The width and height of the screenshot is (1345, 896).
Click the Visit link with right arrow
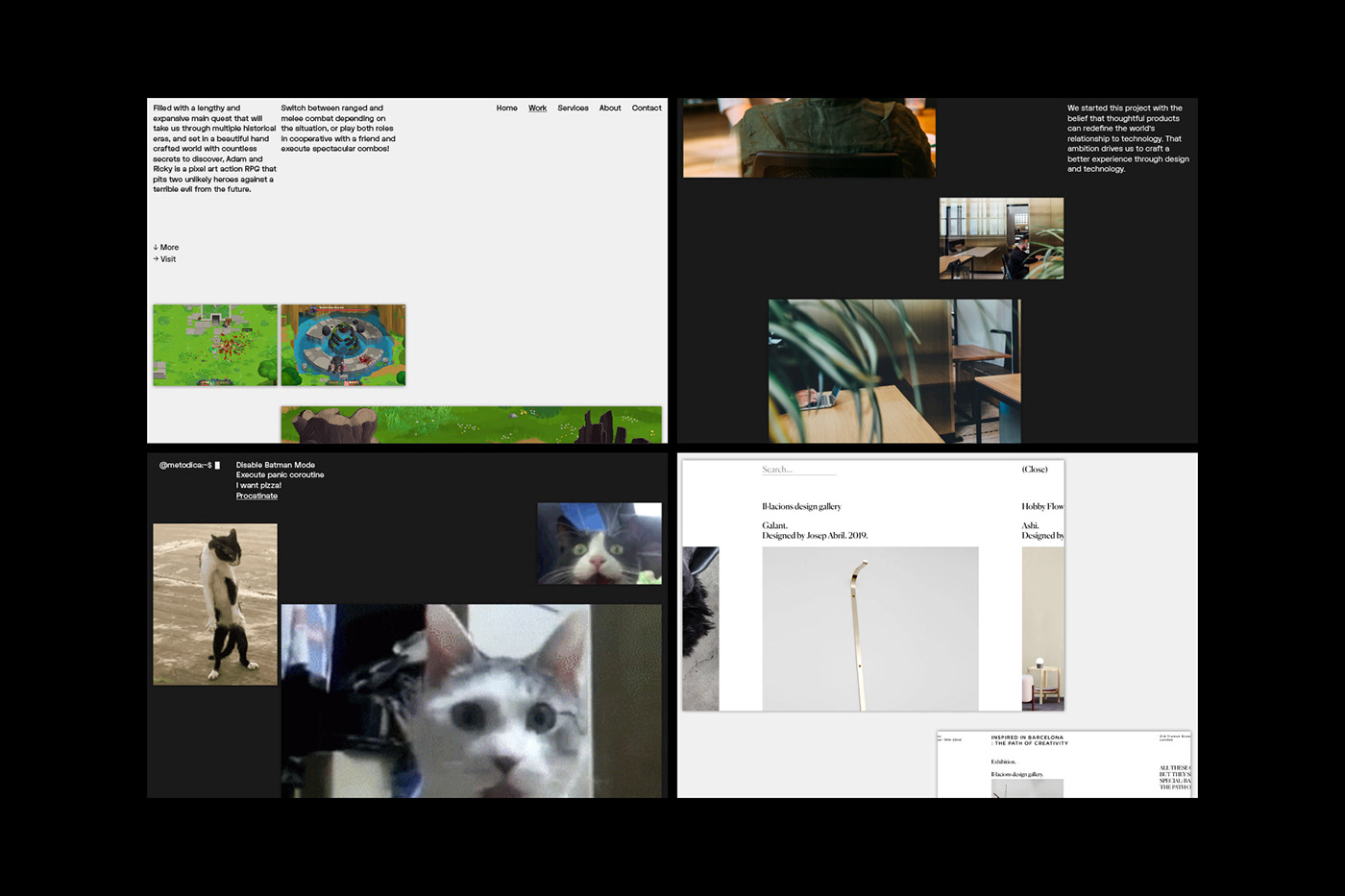[164, 259]
